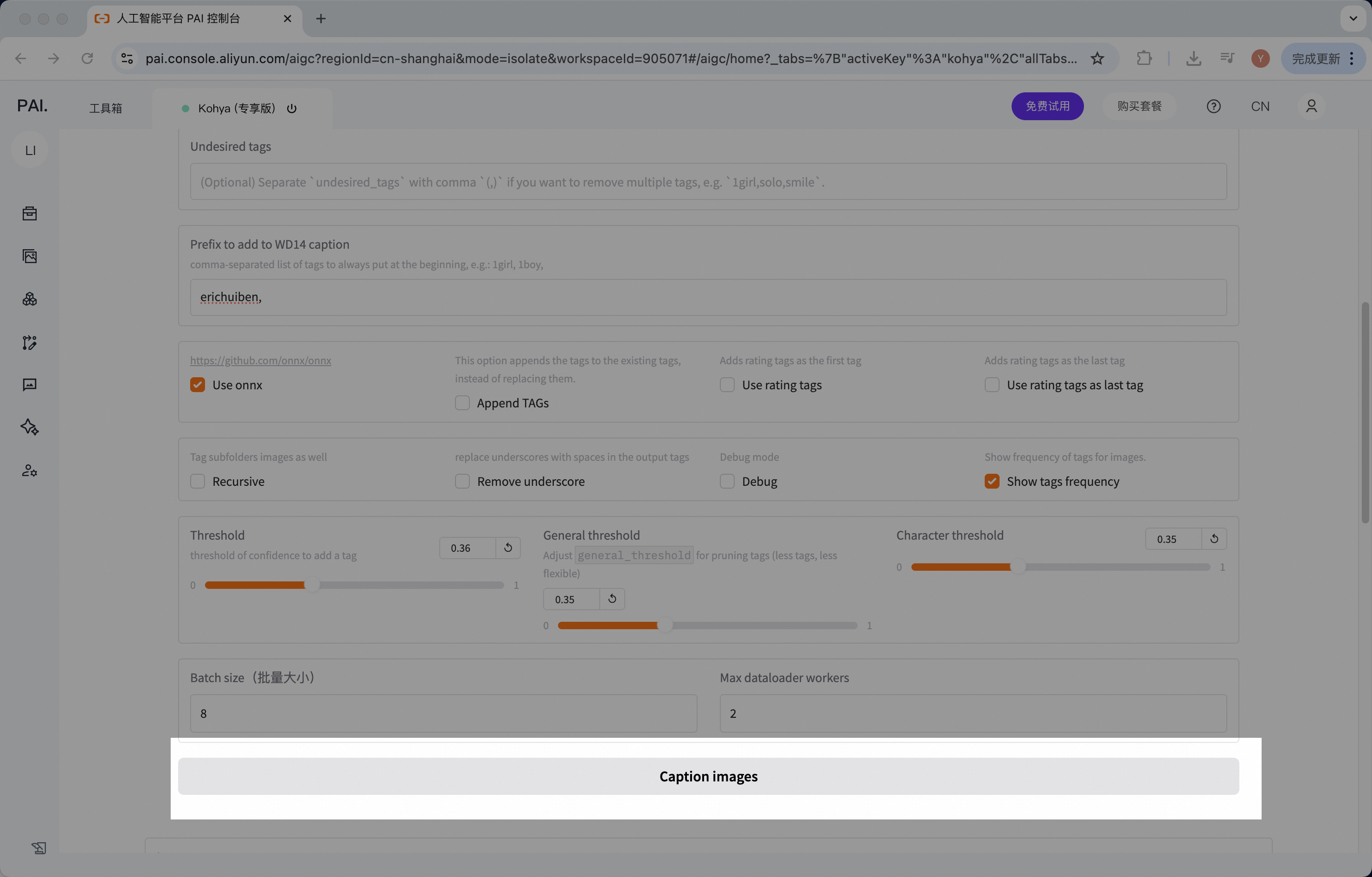The height and width of the screenshot is (877, 1372).
Task: Select the Kohya (专享版) tab
Action: tap(237, 108)
